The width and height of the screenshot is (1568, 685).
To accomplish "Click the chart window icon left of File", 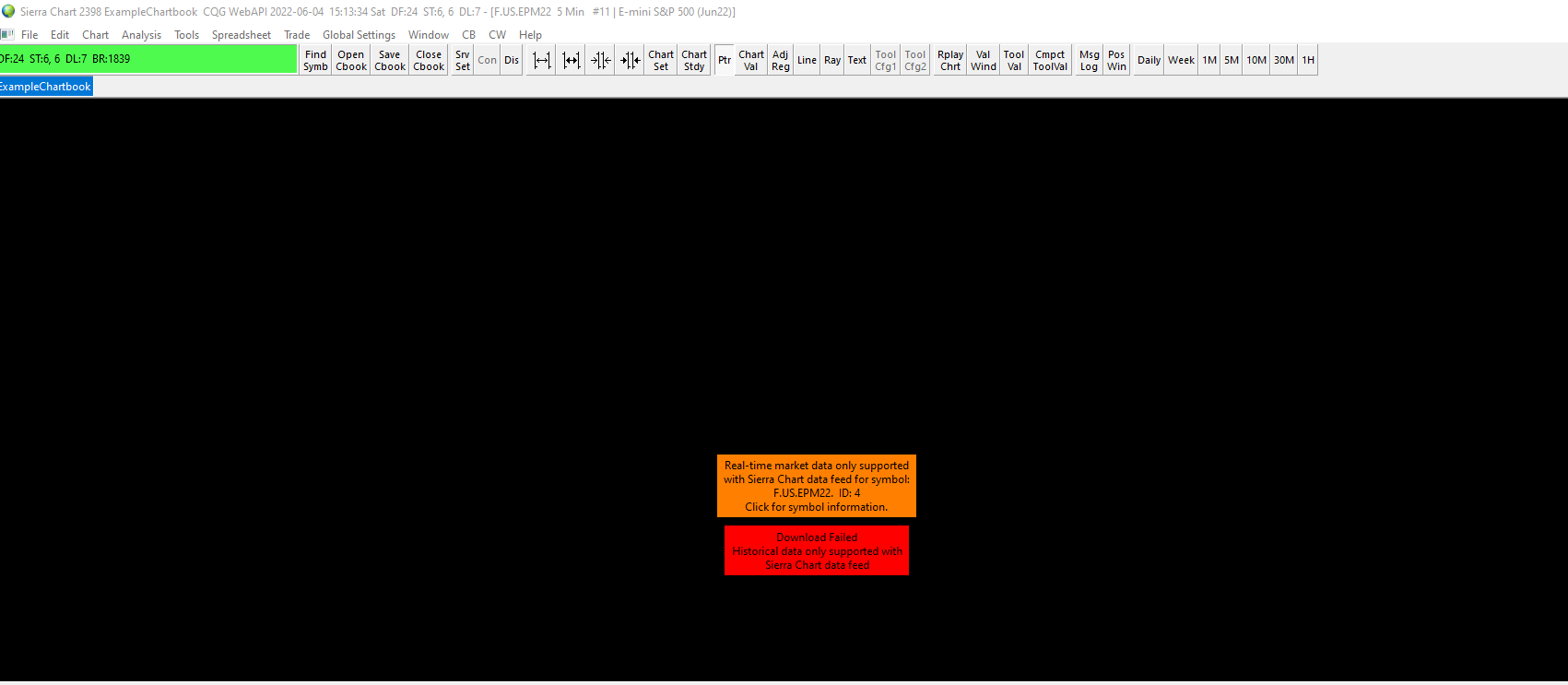I will pyautogui.click(x=7, y=35).
